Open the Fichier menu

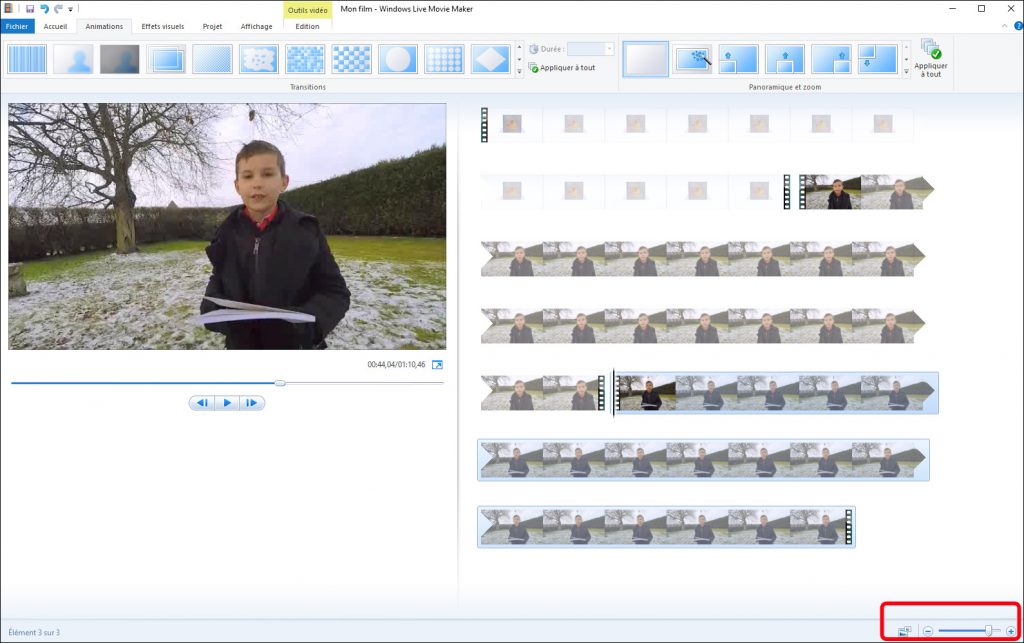click(17, 26)
